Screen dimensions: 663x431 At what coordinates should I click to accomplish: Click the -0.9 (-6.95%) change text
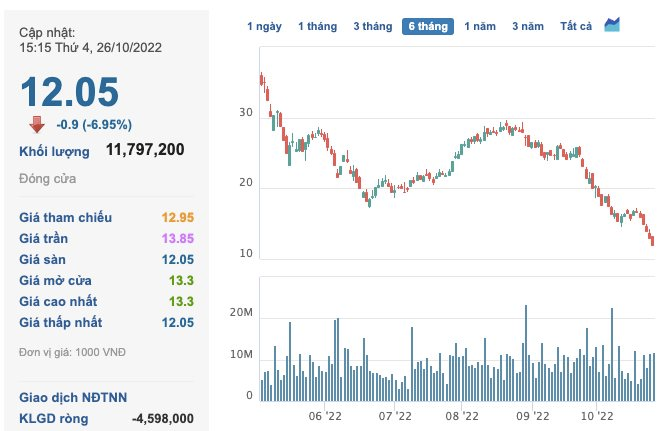click(x=92, y=125)
